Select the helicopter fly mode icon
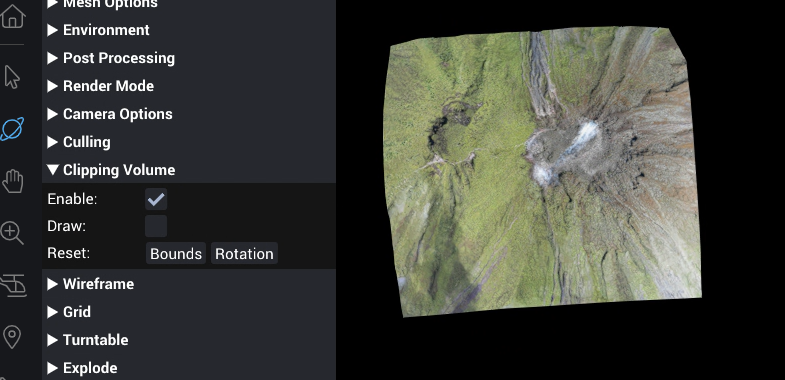This screenshot has height=380, width=785. (x=13, y=285)
